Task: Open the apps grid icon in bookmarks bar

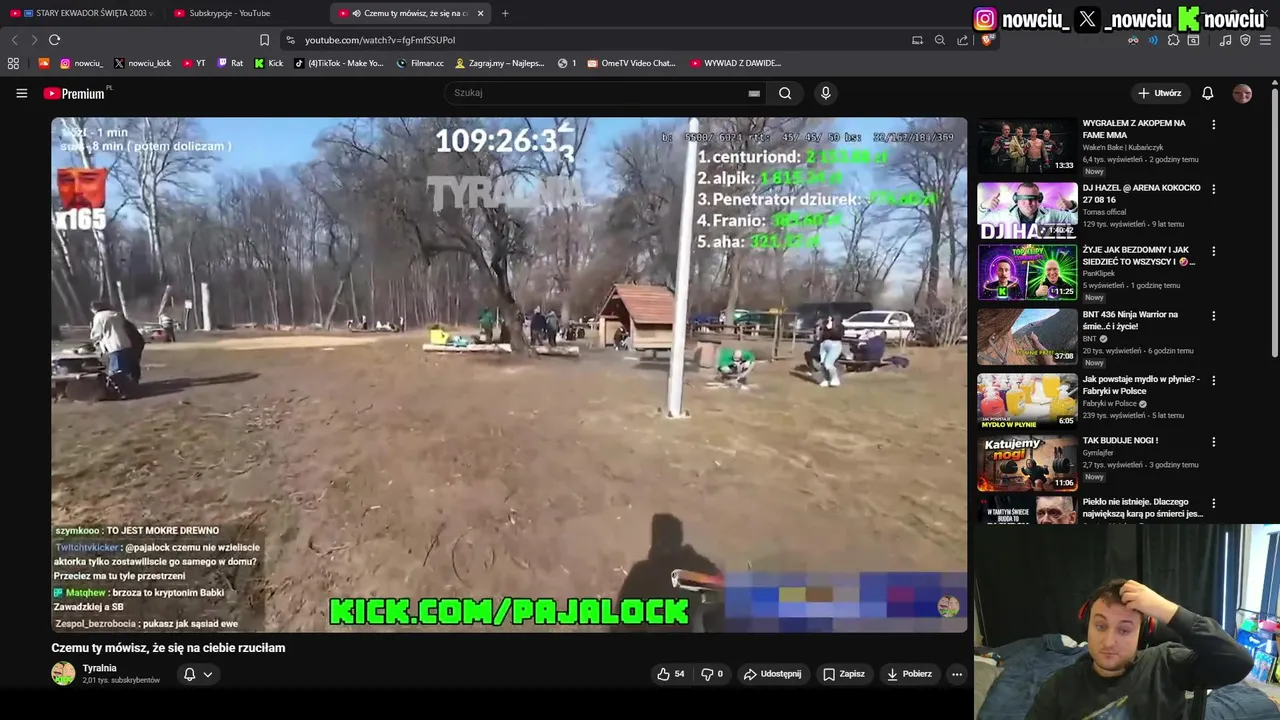Action: click(13, 63)
